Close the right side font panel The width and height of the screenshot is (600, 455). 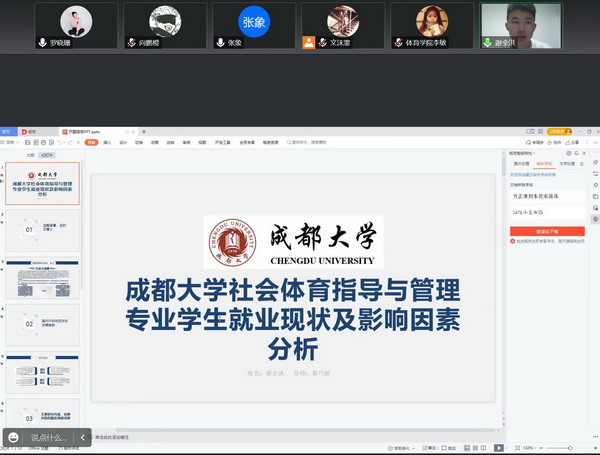click(x=584, y=153)
